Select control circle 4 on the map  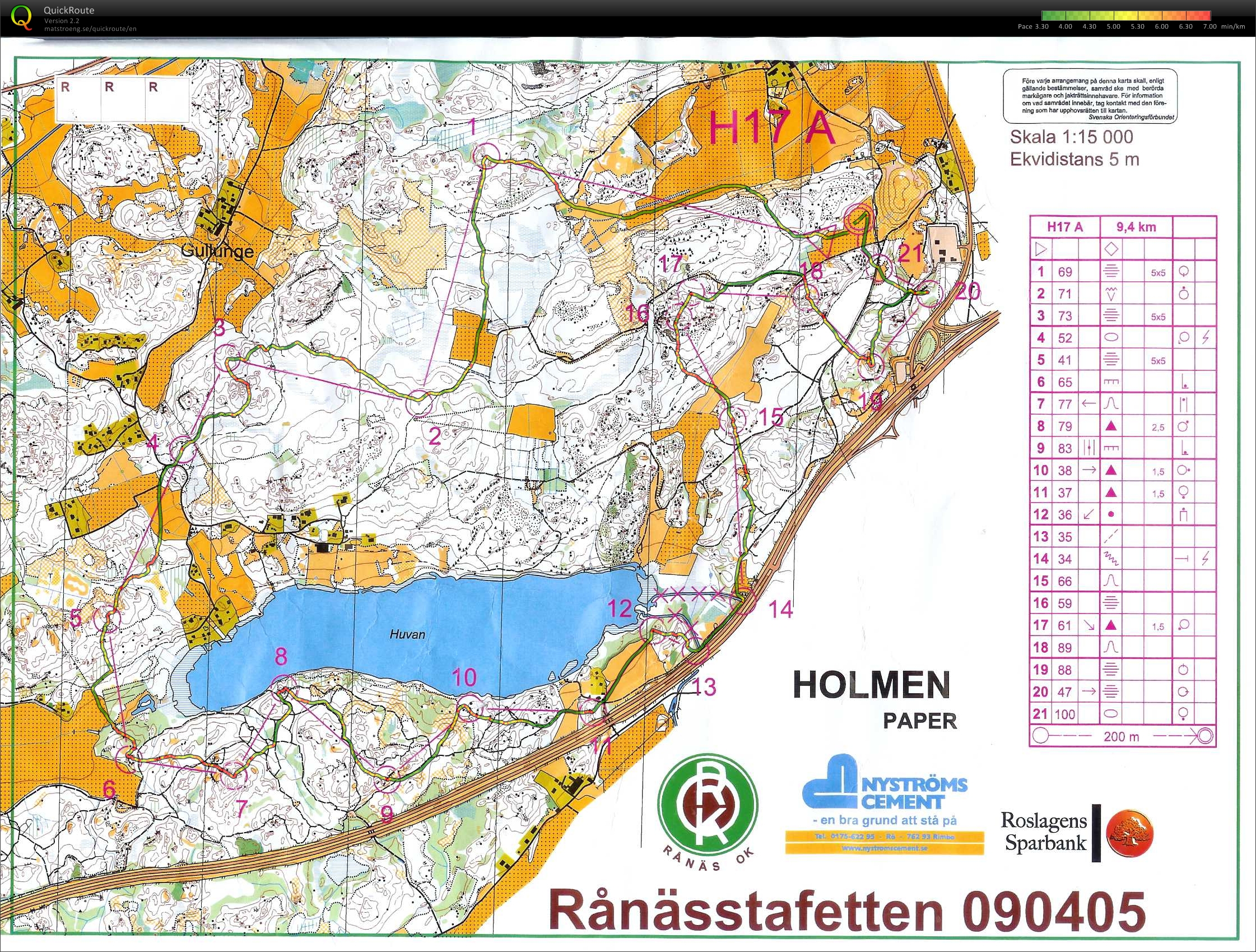pyautogui.click(x=183, y=449)
